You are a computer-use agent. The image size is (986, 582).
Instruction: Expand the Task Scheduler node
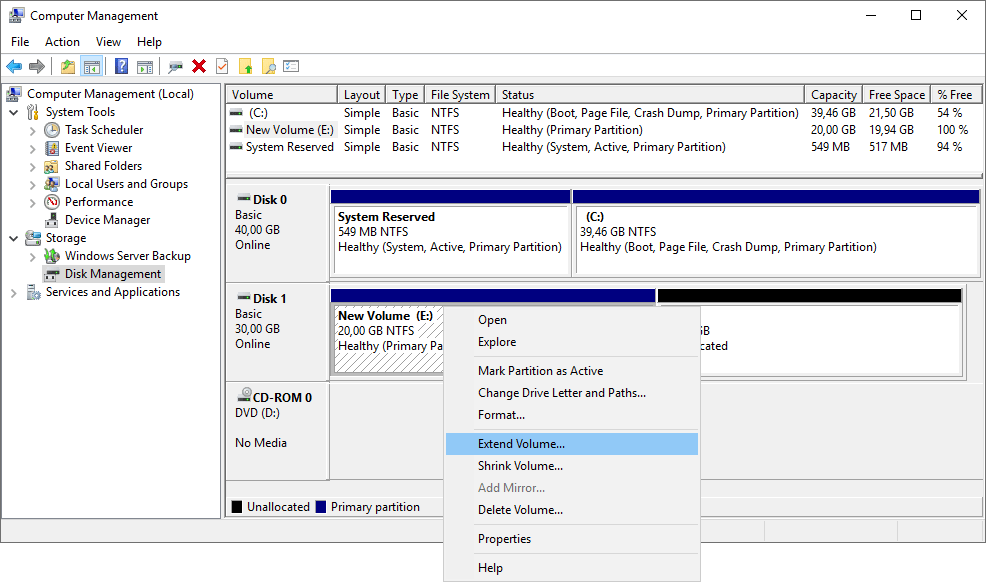[33, 131]
